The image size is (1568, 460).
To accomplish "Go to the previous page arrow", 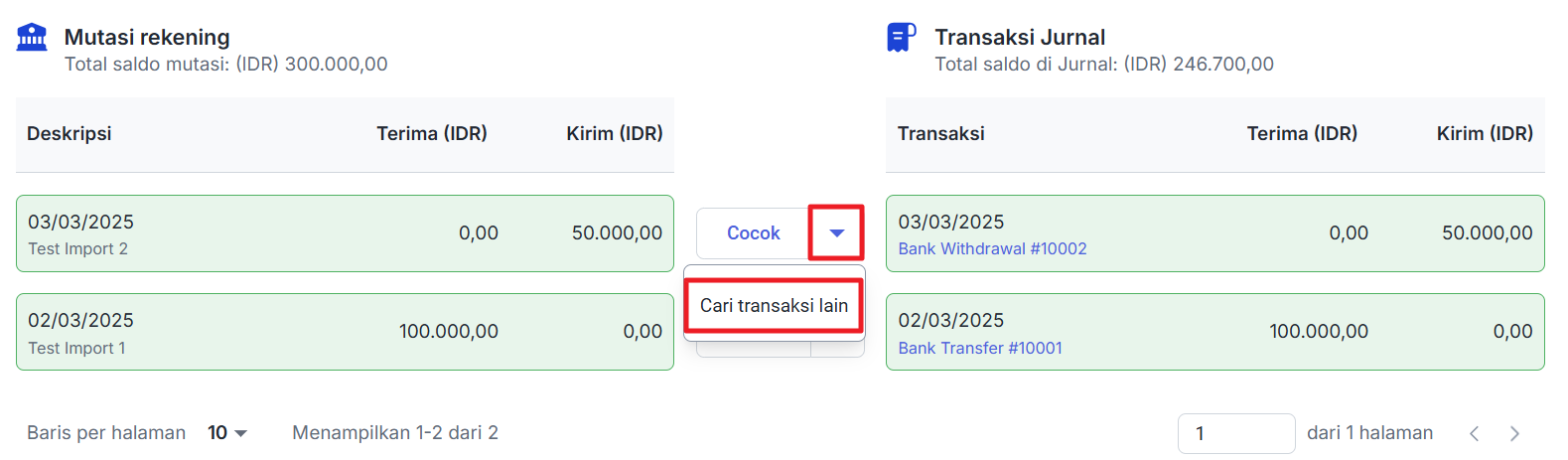I will tap(1475, 433).
